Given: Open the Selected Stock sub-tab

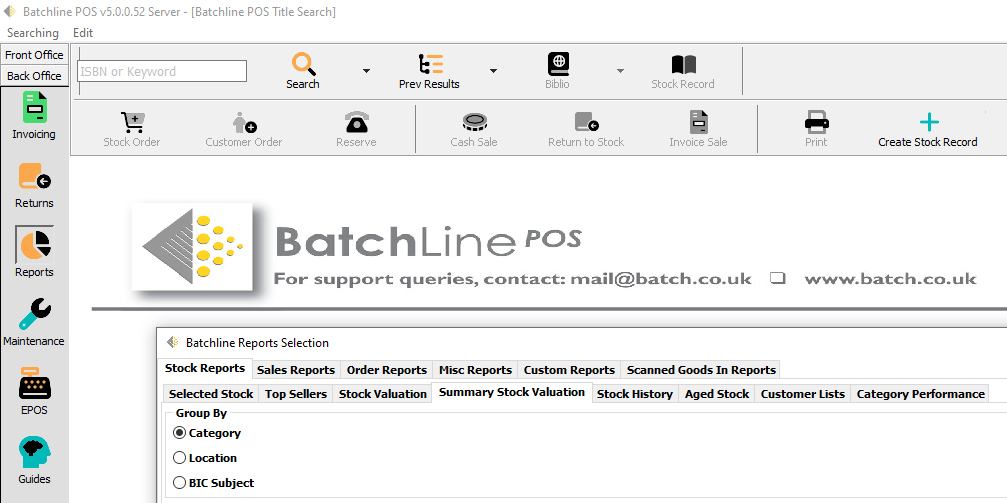Looking at the screenshot, I should click(211, 394).
